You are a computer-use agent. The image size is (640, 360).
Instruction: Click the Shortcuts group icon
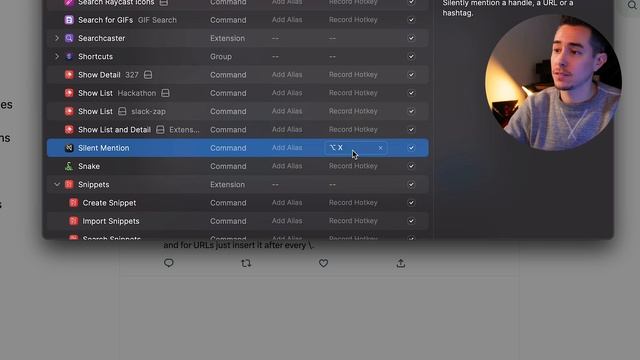click(69, 56)
